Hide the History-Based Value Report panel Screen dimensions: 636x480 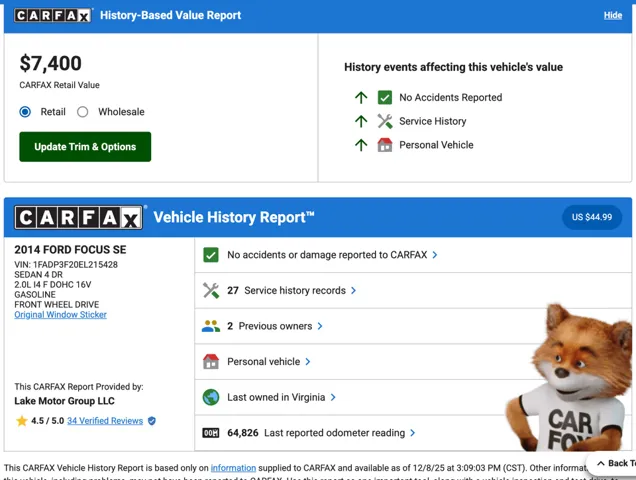pyautogui.click(x=612, y=16)
